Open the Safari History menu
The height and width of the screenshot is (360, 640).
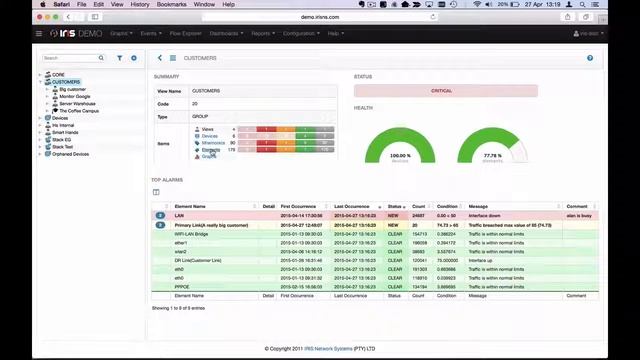pyautogui.click(x=140, y=4)
